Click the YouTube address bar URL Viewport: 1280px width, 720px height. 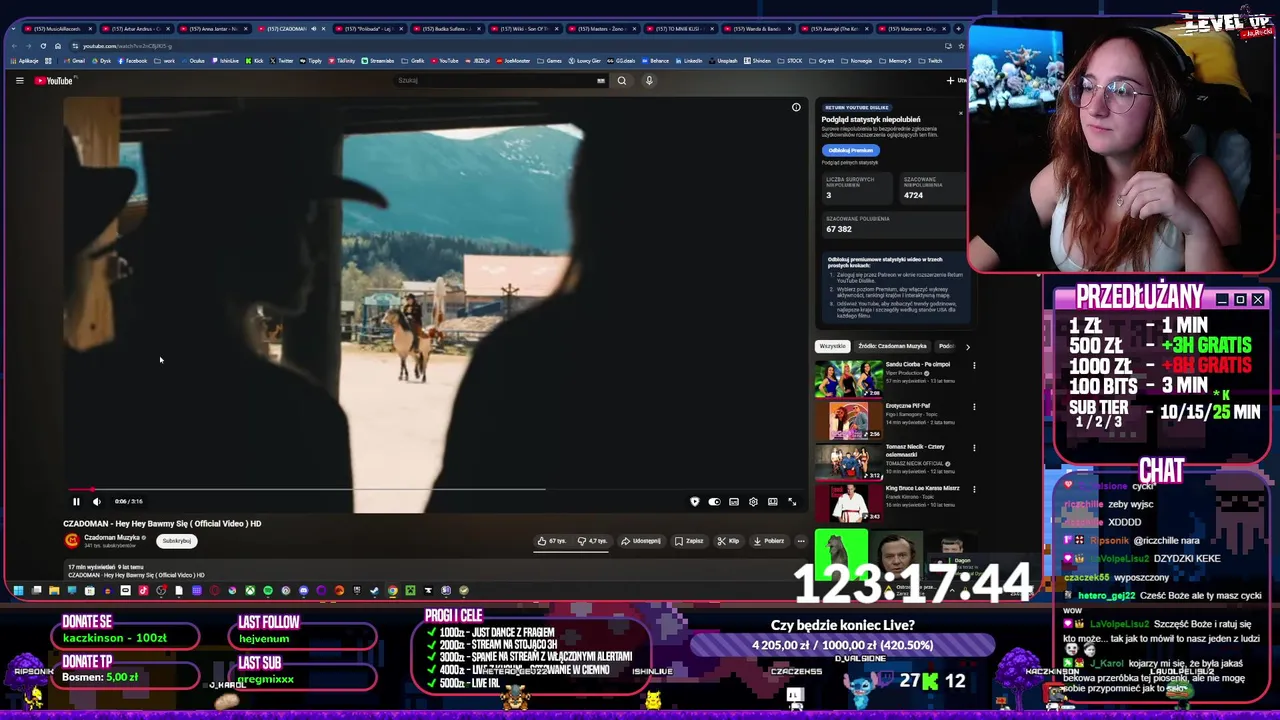click(127, 46)
